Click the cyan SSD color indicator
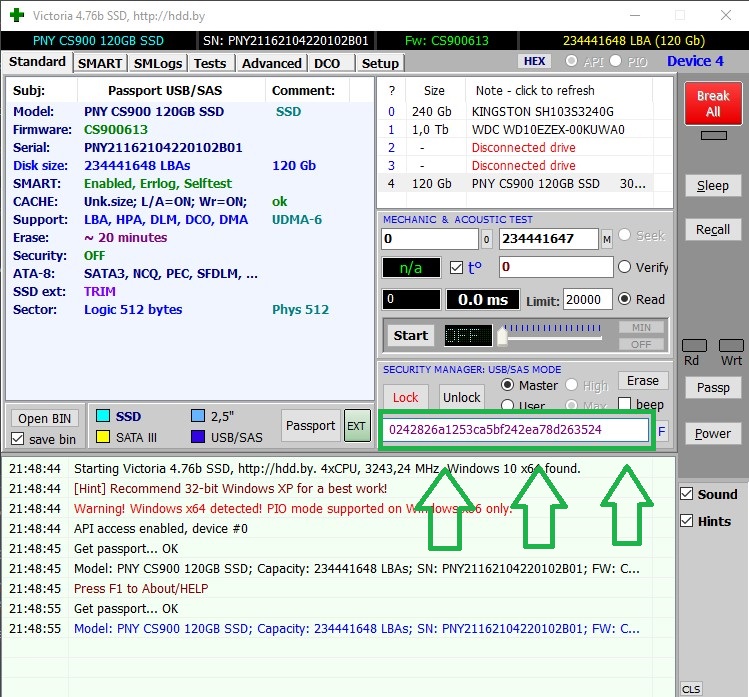This screenshot has height=697, width=749. pos(103,416)
